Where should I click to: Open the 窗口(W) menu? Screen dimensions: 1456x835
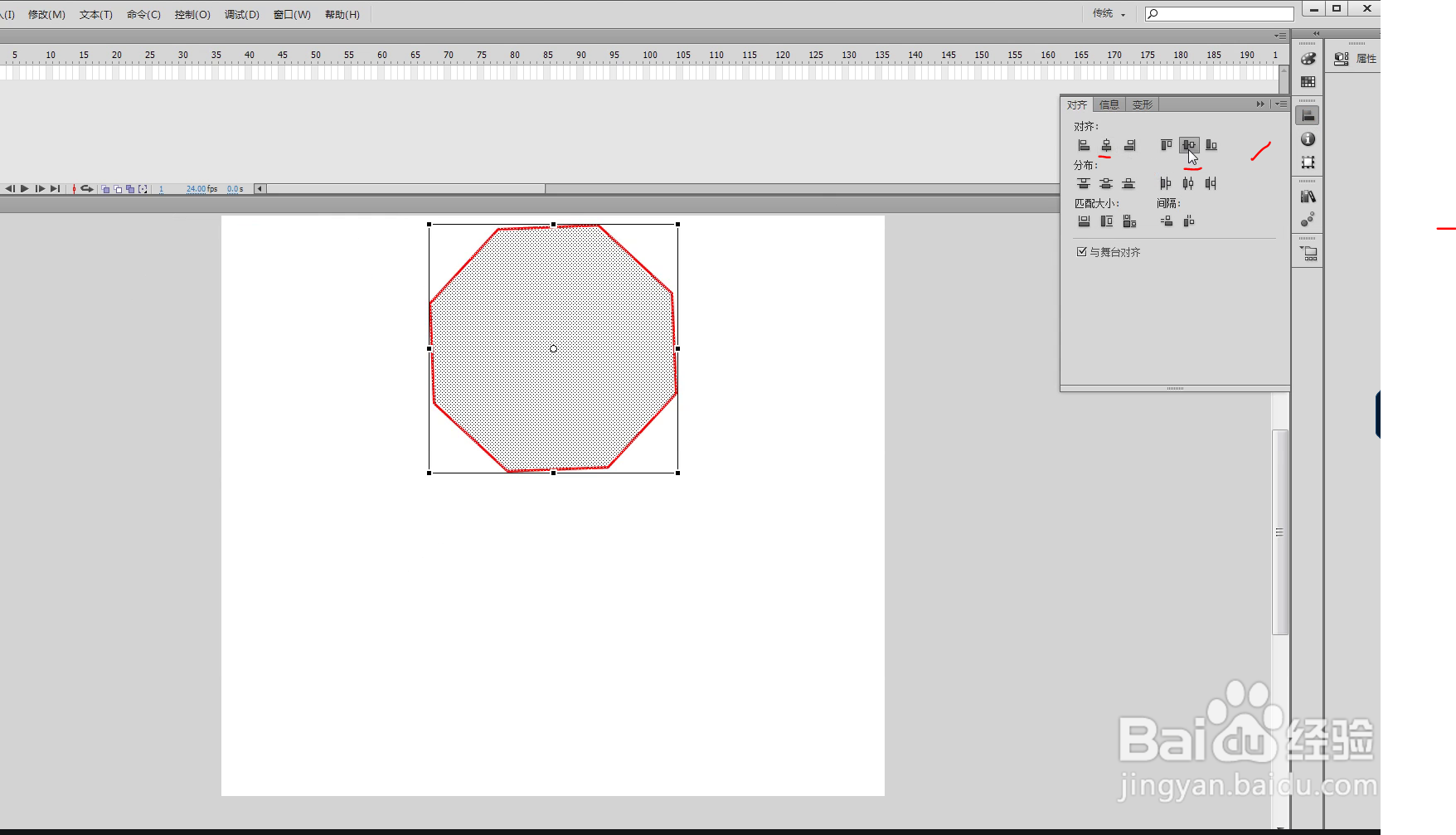(291, 14)
